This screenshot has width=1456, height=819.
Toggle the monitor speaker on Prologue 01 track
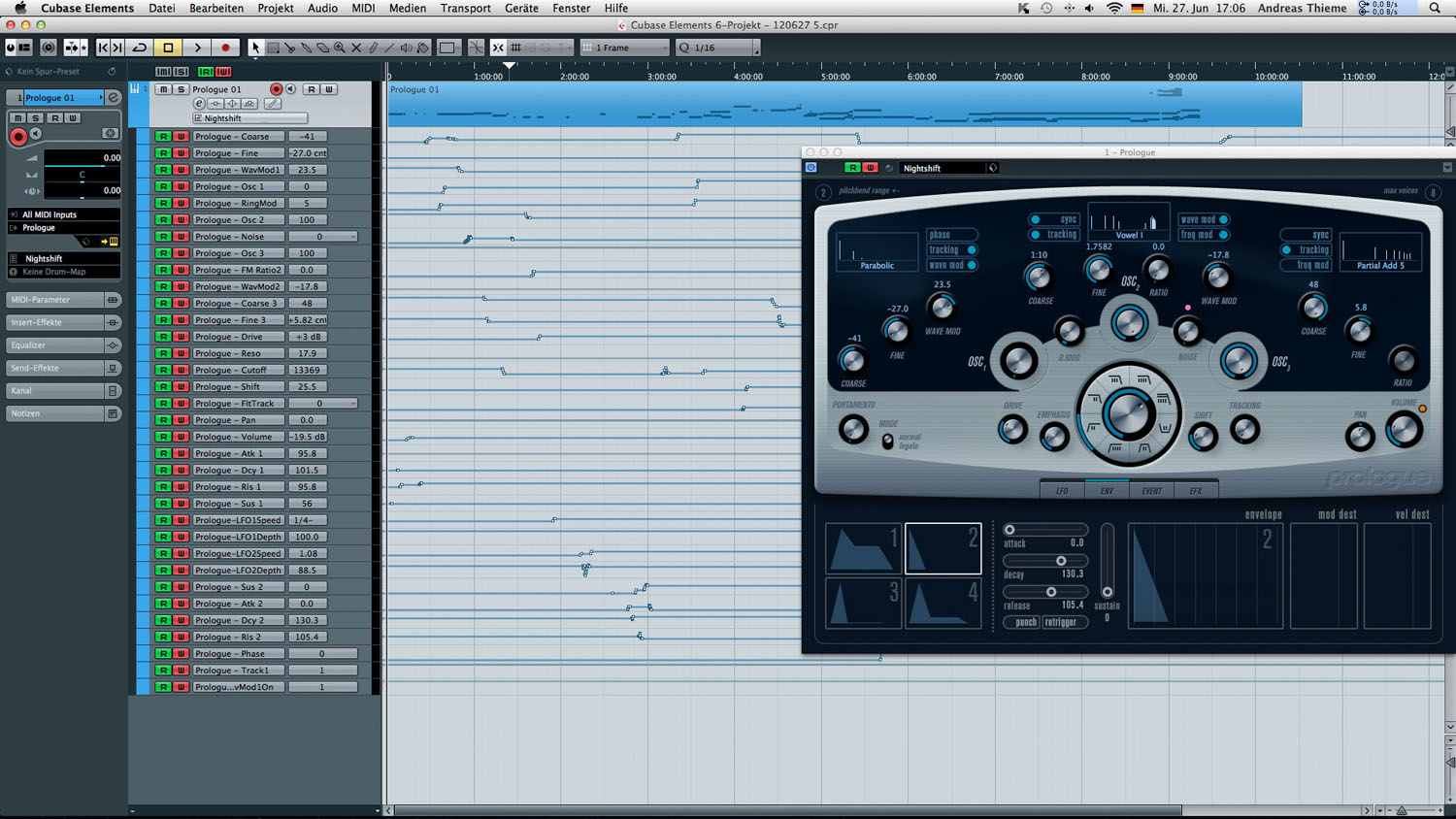click(290, 89)
